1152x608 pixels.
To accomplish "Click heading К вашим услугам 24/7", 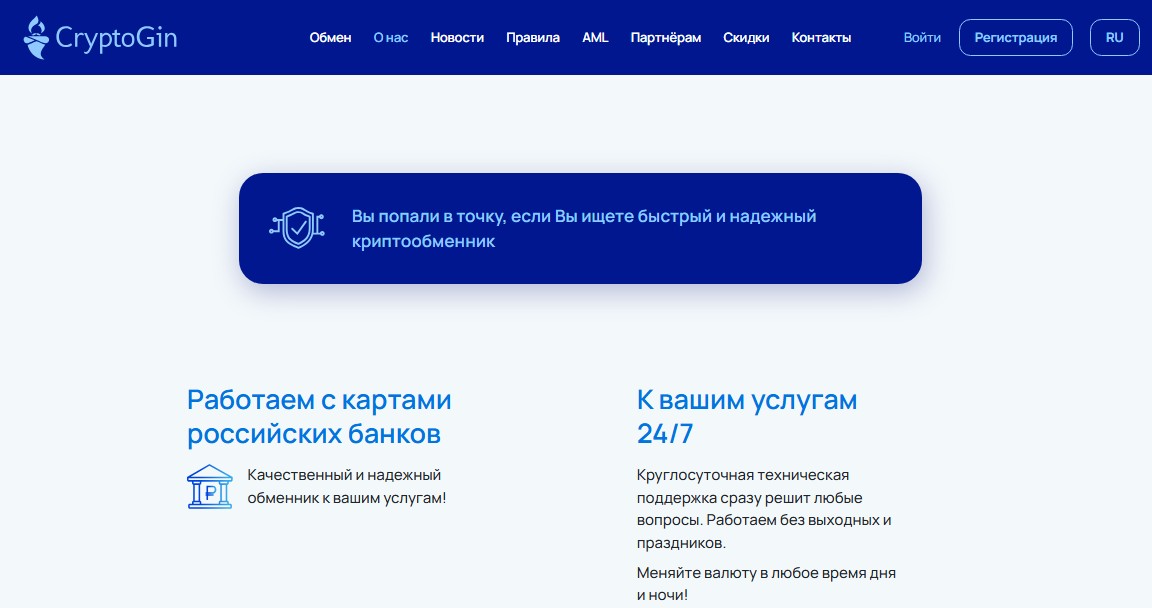I will point(746,416).
